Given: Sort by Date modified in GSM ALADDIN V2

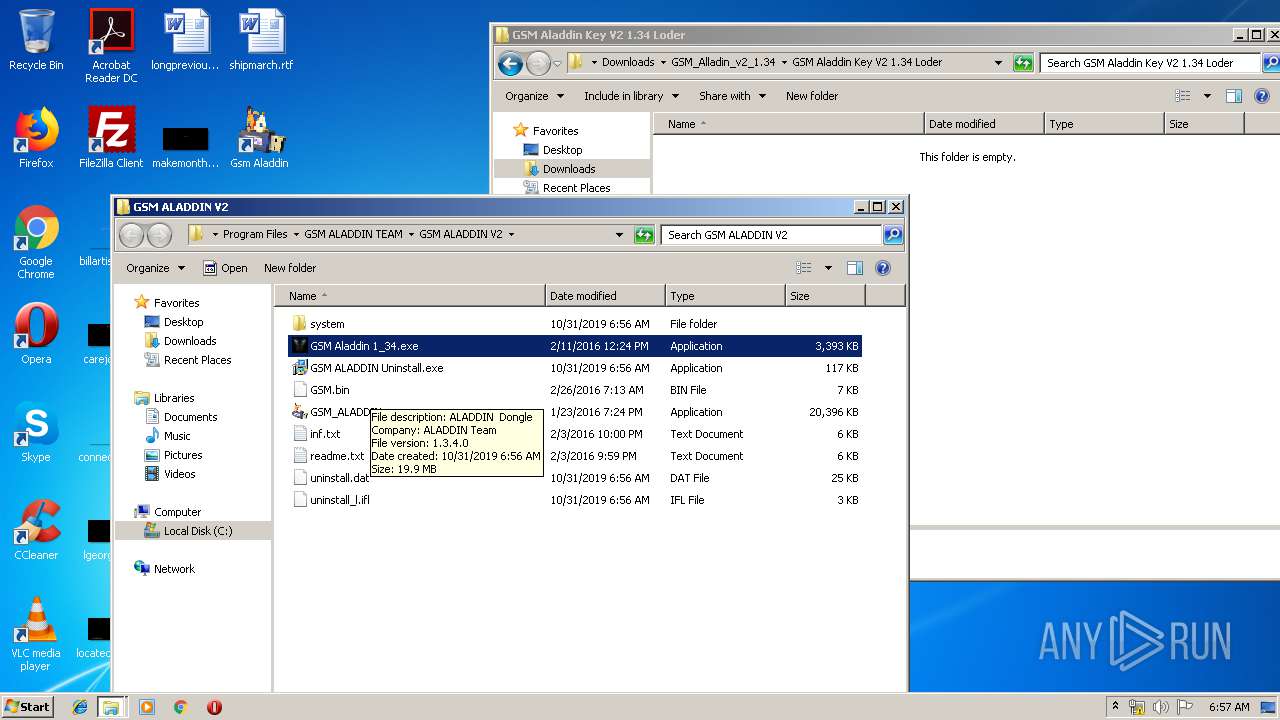Looking at the screenshot, I should click(605, 296).
